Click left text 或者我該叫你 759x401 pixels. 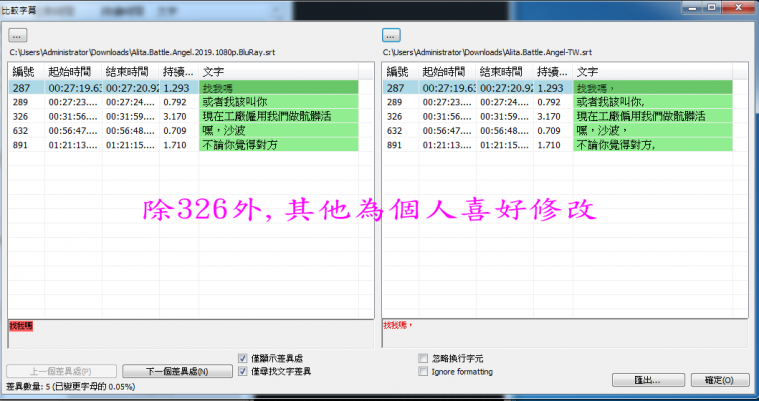(235, 102)
